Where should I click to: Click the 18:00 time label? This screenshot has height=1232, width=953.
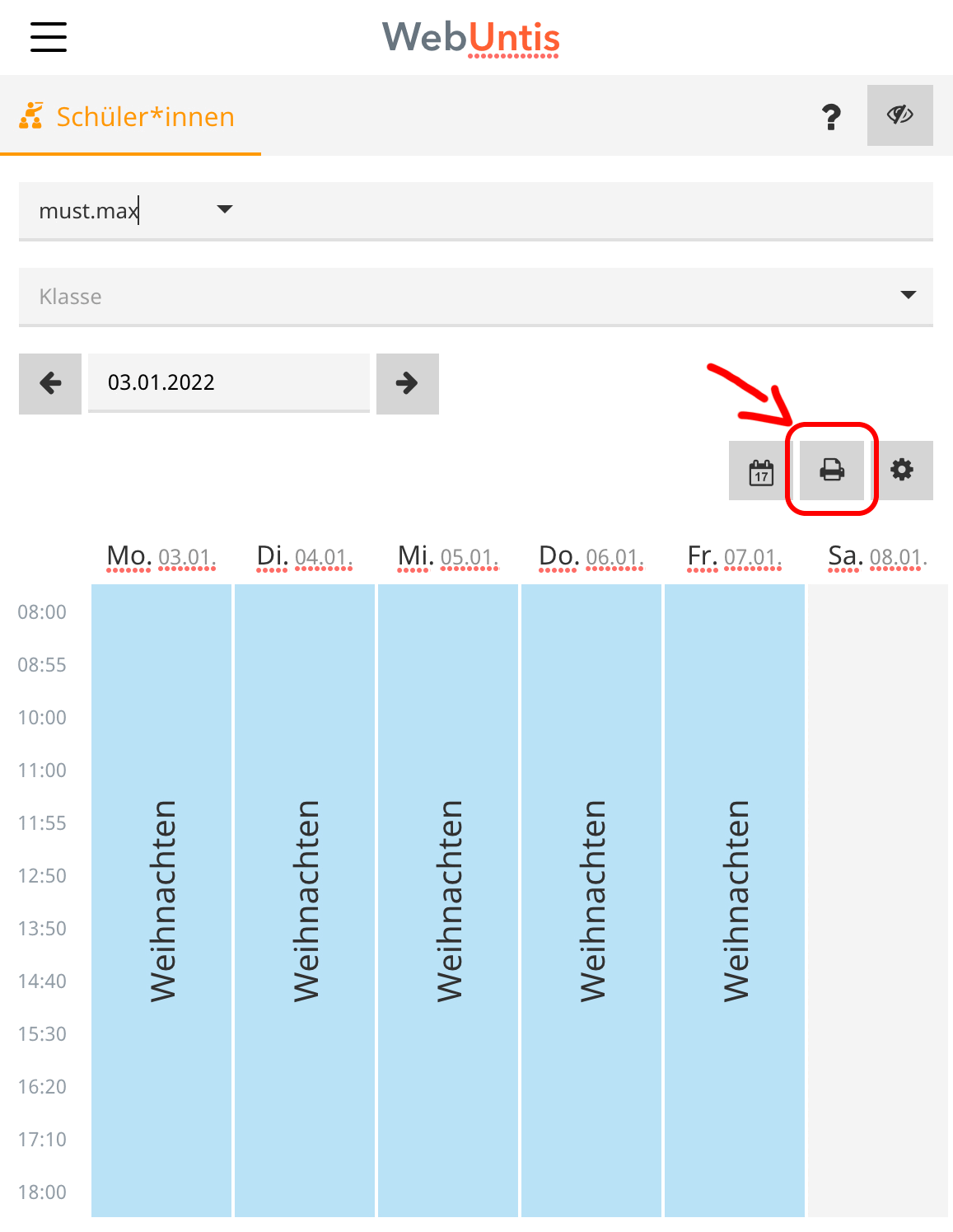pyautogui.click(x=42, y=1192)
